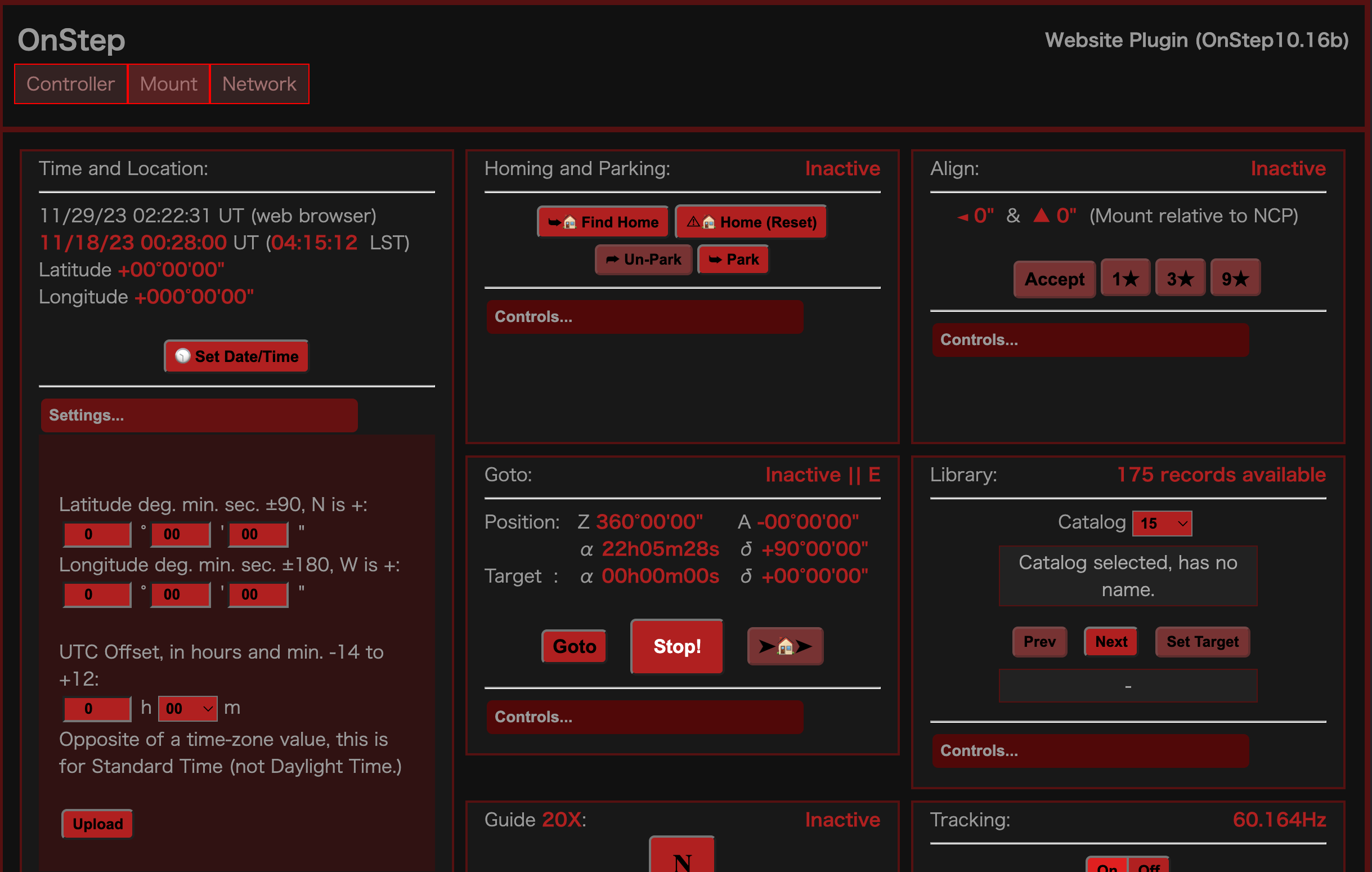Turn tracking Off

click(1149, 866)
